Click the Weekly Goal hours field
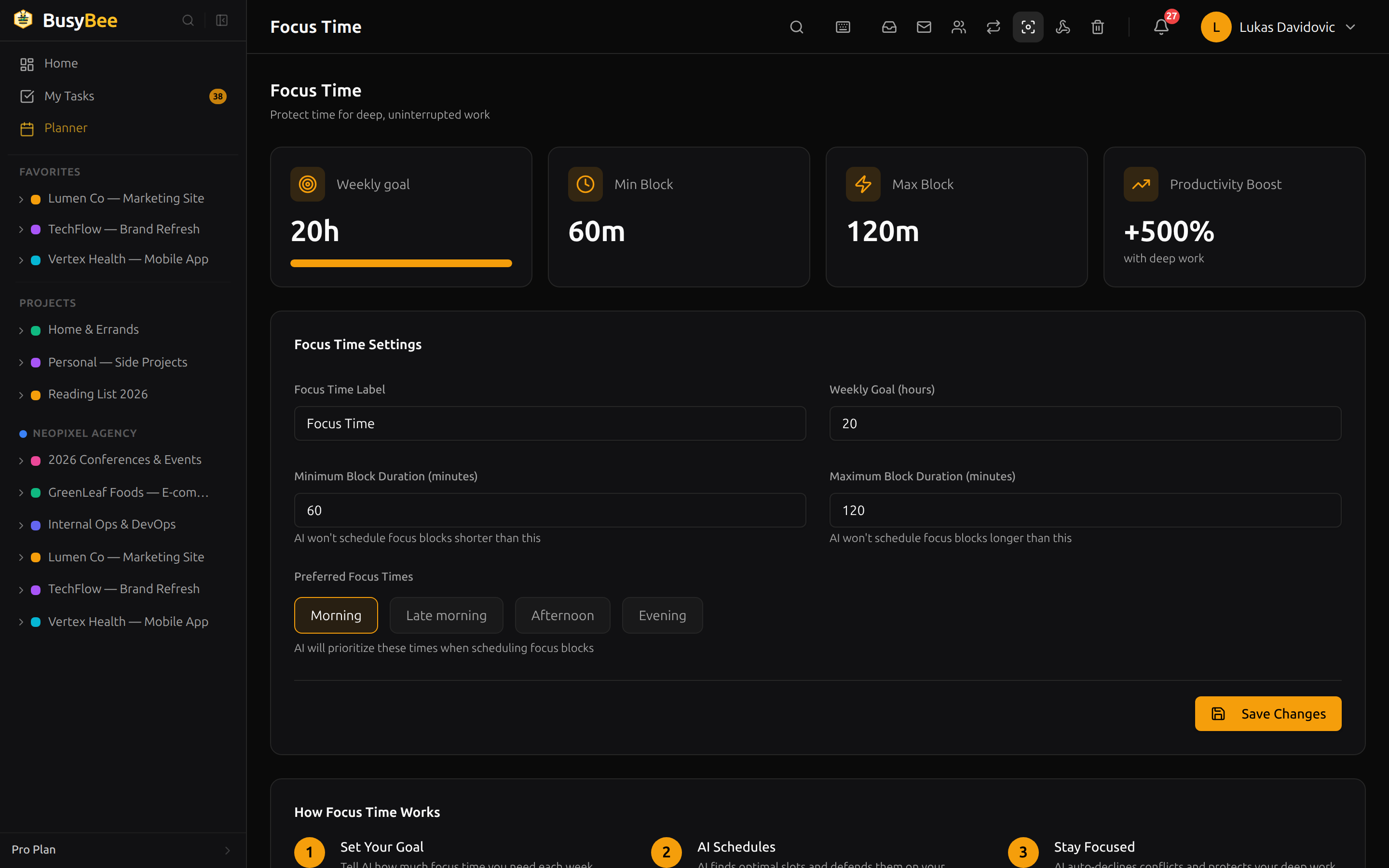The width and height of the screenshot is (1389, 868). pos(1085,424)
